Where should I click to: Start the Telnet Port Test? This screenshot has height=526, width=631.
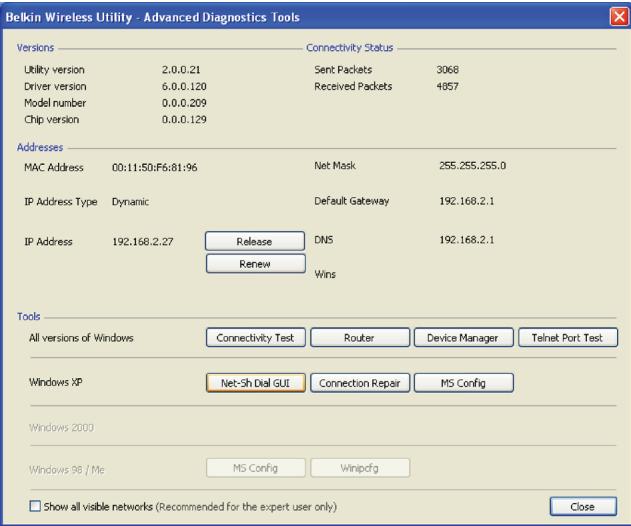click(567, 338)
